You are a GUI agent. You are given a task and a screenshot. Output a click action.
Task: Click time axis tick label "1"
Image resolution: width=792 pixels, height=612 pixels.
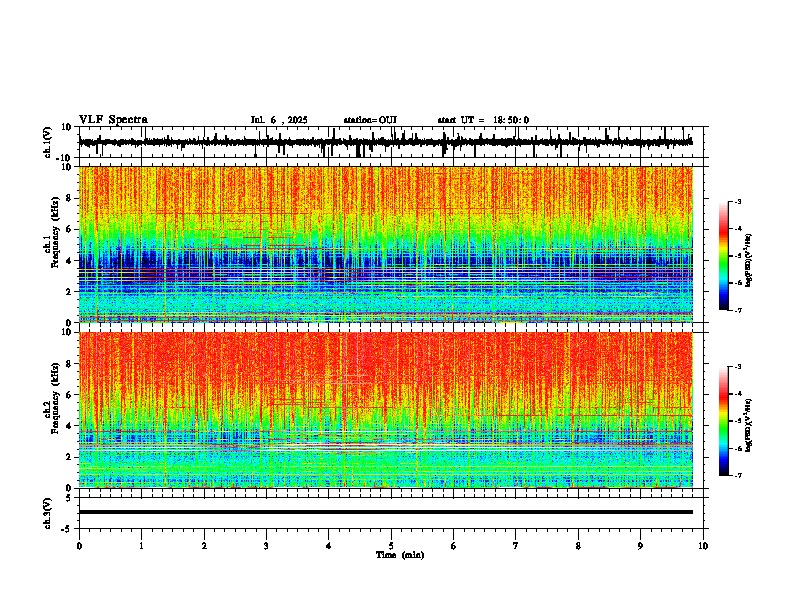pyautogui.click(x=141, y=546)
